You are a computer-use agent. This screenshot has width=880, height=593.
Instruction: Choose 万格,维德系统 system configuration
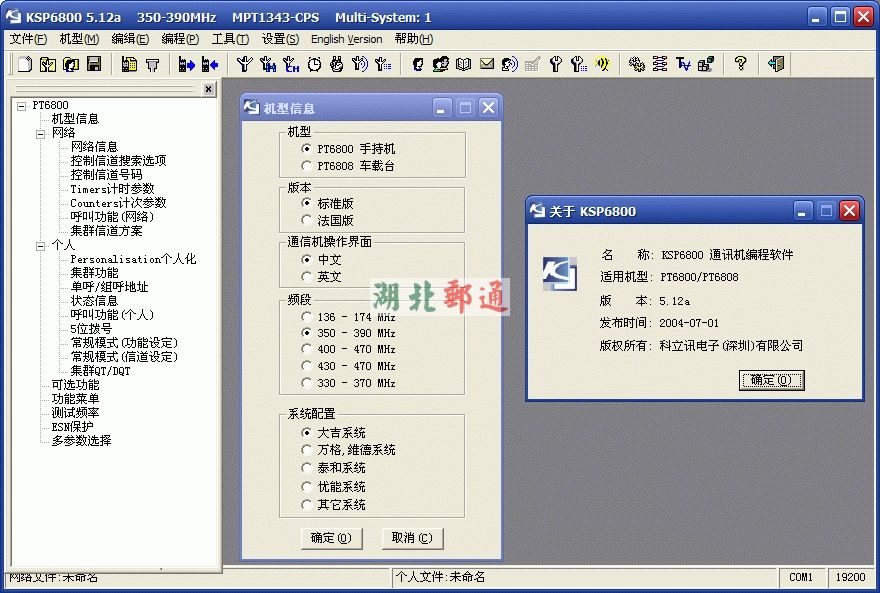306,450
